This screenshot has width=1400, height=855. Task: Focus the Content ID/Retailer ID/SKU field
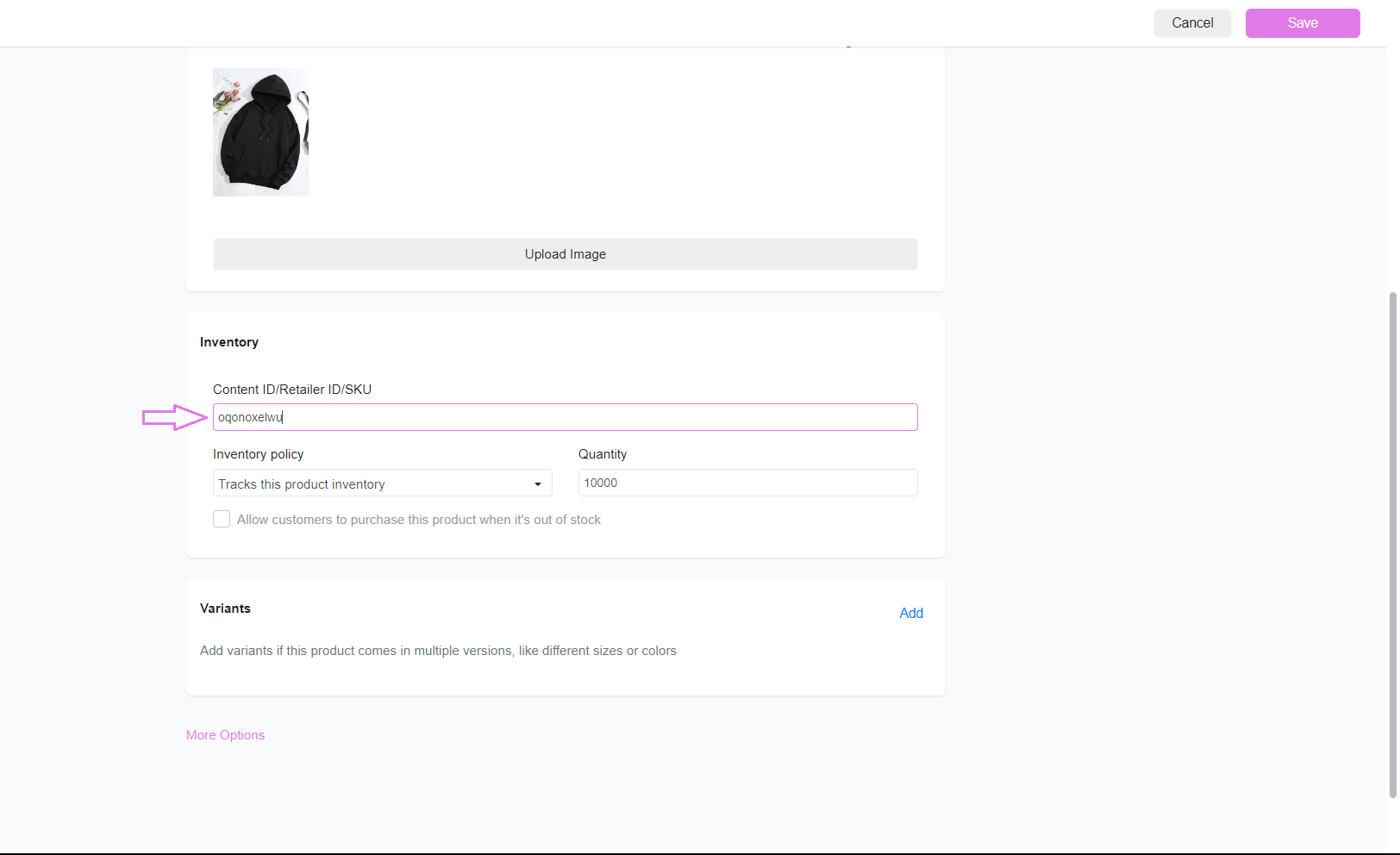[x=566, y=417]
